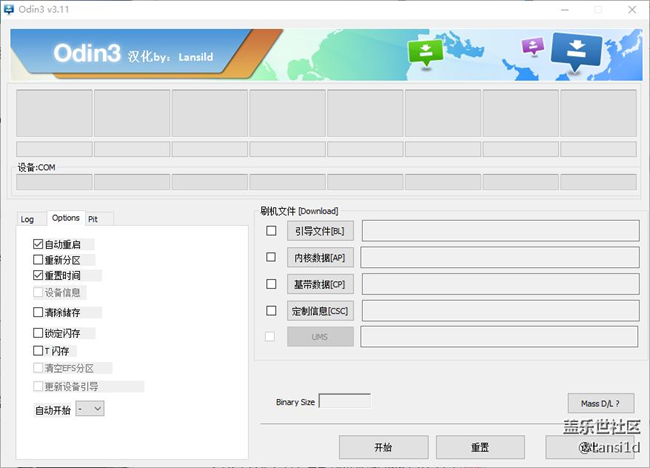Click the AP file path field

click(x=500, y=257)
